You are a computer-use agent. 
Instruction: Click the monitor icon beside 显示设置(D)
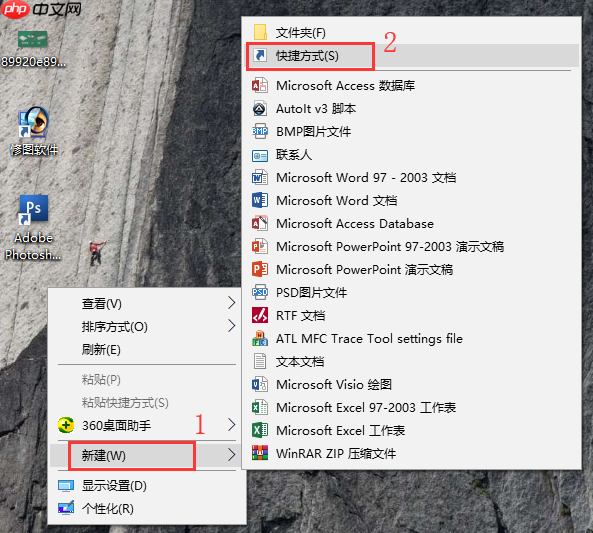66,485
